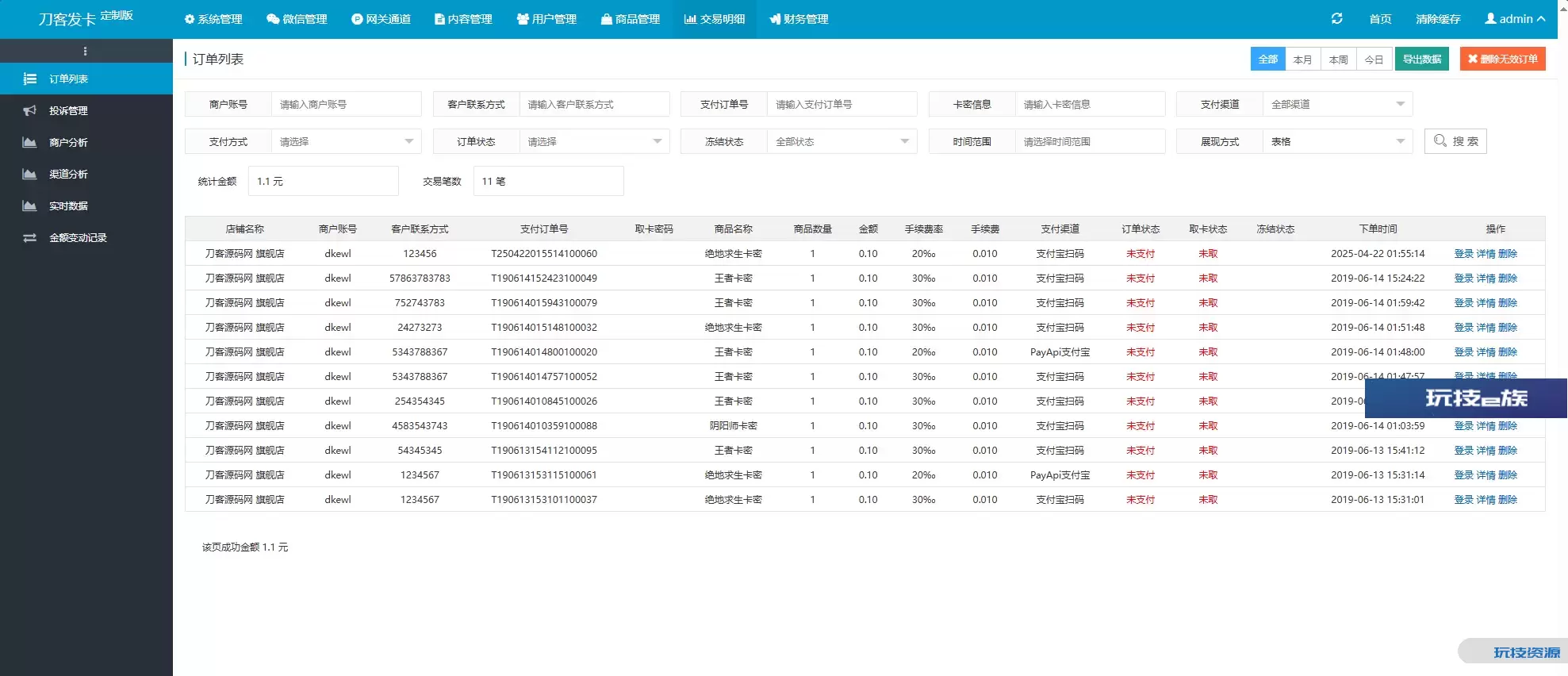Click the three-dot sidebar collapse icon
Image resolution: width=1568 pixels, height=676 pixels.
[x=85, y=52]
